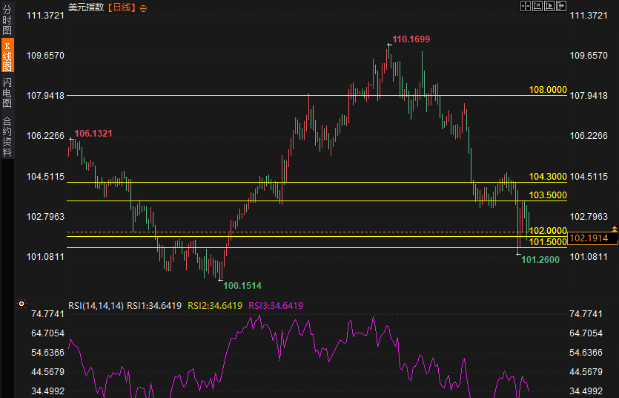Click the yellow RSI2:34.6419 value
This screenshot has height=398, width=619.
pos(215,306)
